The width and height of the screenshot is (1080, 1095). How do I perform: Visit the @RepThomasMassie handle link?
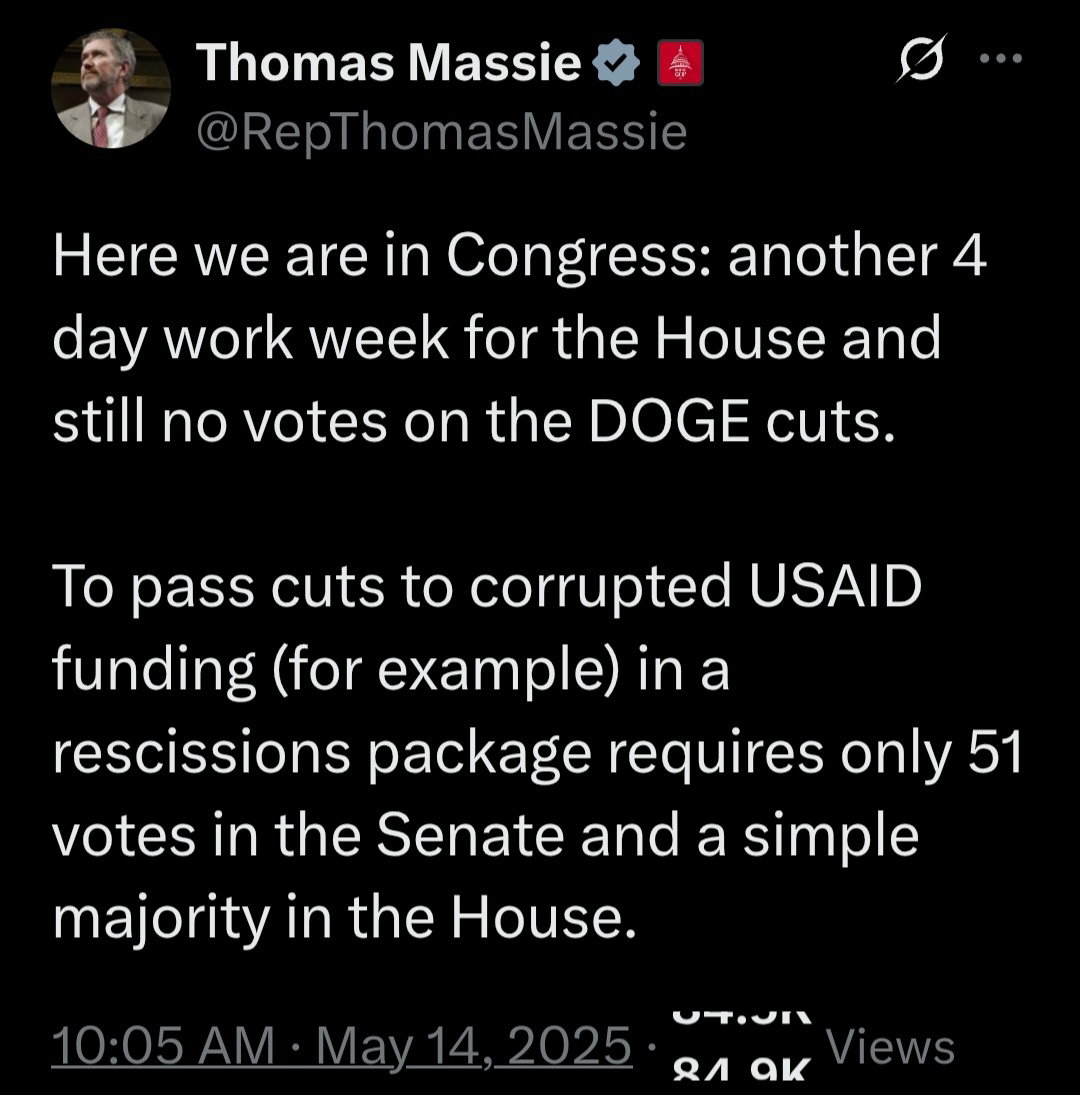(443, 131)
